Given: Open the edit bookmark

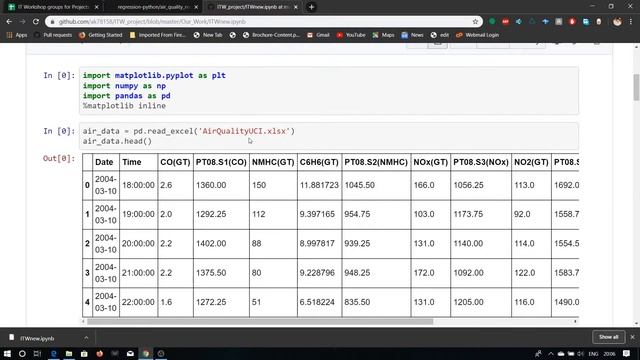Looking at the screenshot, I should [440, 35].
